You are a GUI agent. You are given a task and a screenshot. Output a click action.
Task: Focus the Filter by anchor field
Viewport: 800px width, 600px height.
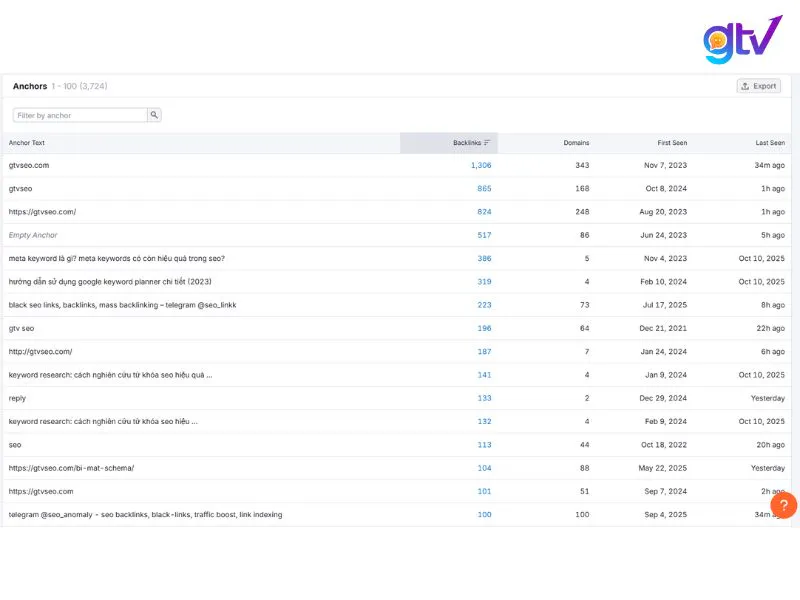coord(80,115)
